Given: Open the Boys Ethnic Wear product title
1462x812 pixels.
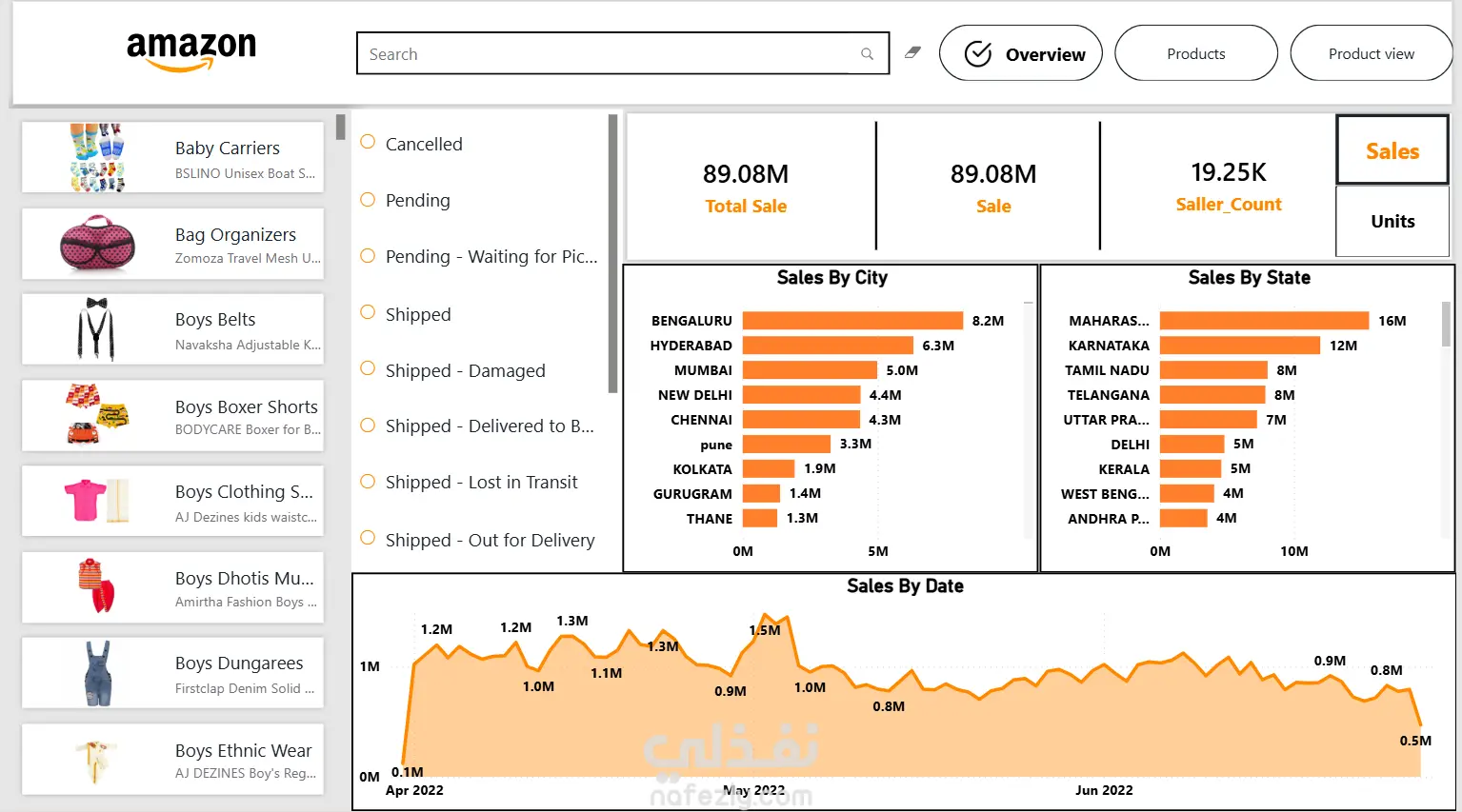Looking at the screenshot, I should point(244,750).
